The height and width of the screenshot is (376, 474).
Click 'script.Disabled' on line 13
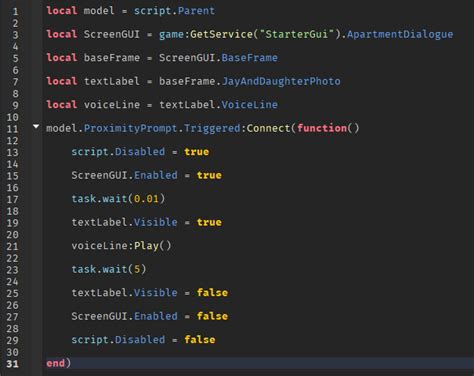[x=118, y=152]
